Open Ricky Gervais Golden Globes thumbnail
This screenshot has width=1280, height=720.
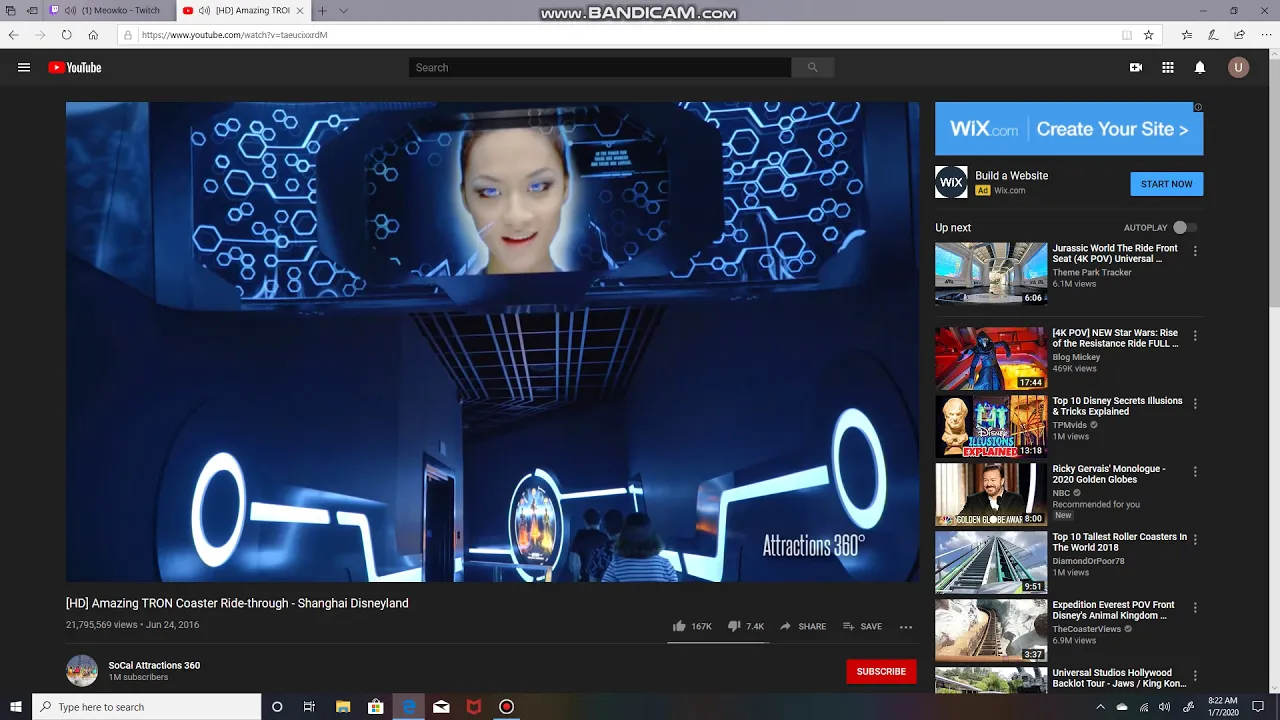[x=991, y=494]
